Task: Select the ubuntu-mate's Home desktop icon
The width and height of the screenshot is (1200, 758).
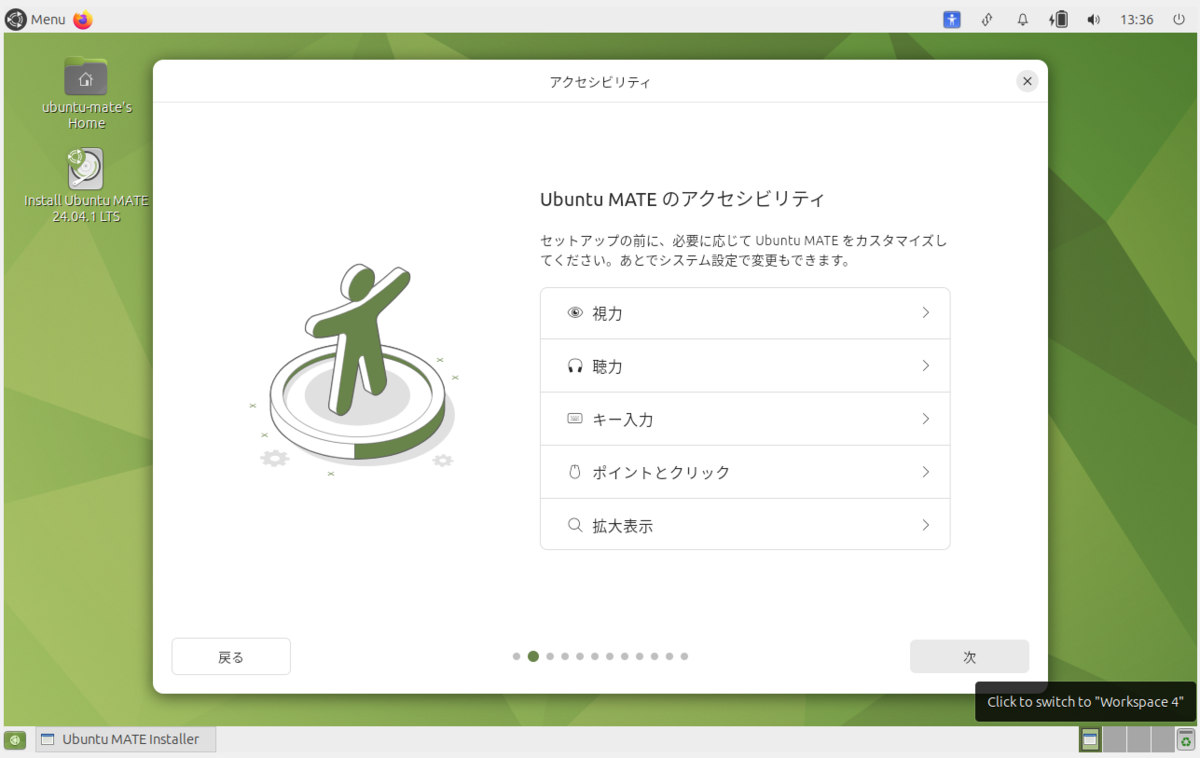Action: [x=86, y=93]
